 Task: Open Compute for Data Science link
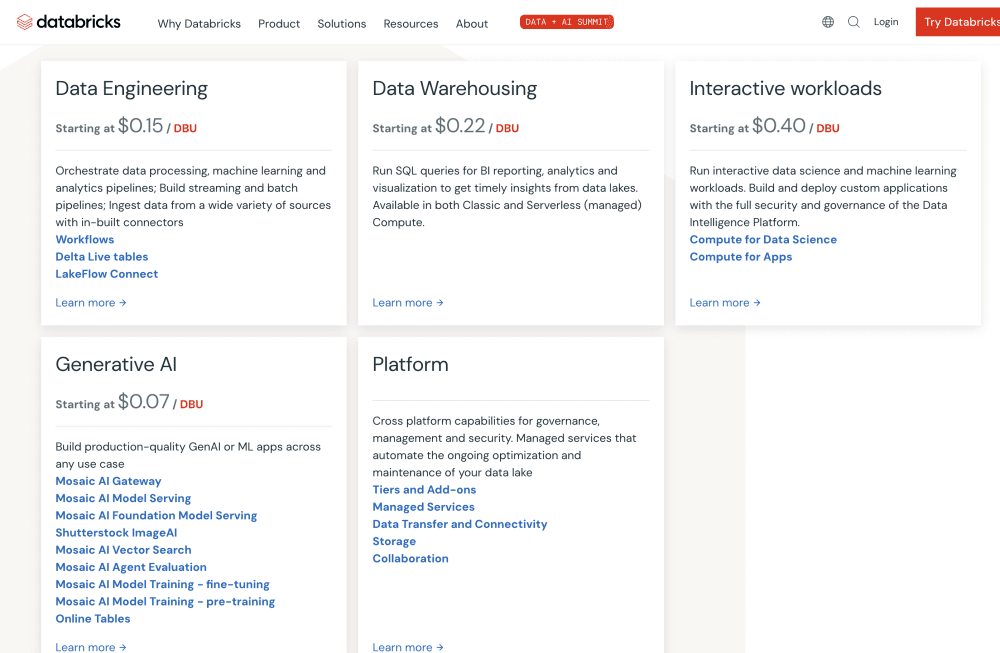click(x=763, y=239)
